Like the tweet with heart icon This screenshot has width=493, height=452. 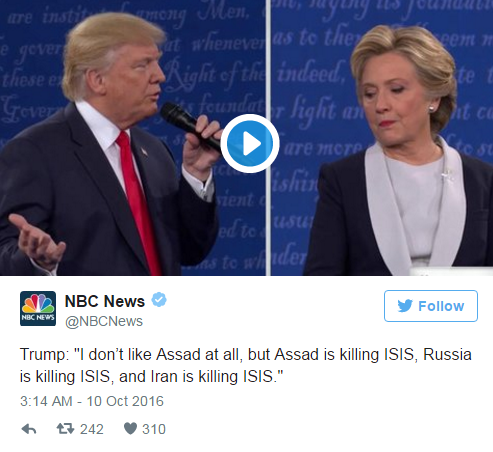130,429
